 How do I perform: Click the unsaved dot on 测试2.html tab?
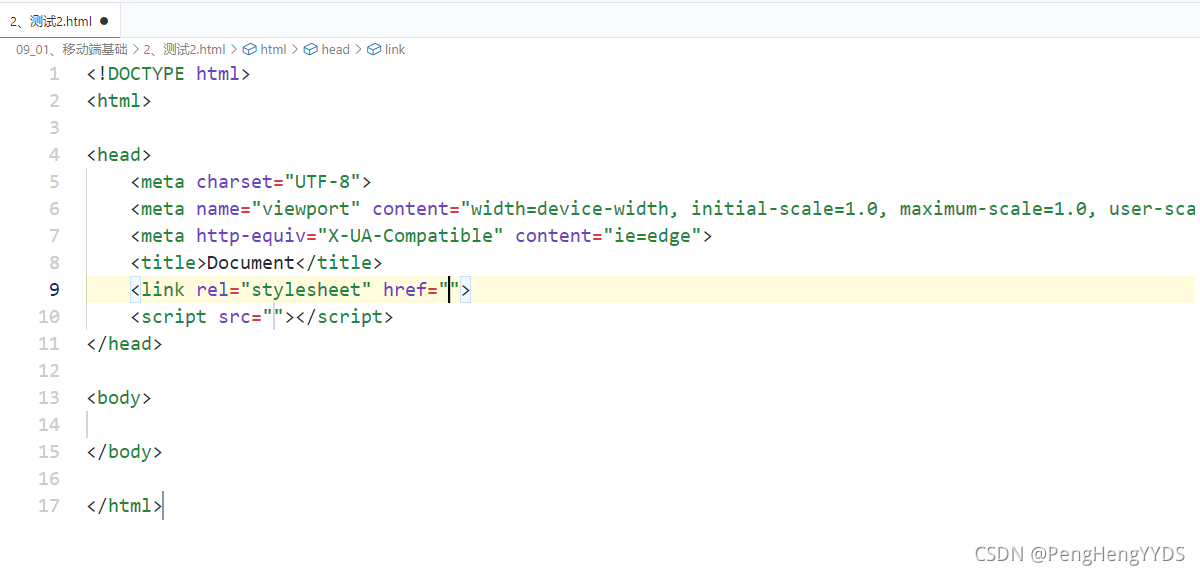104,20
